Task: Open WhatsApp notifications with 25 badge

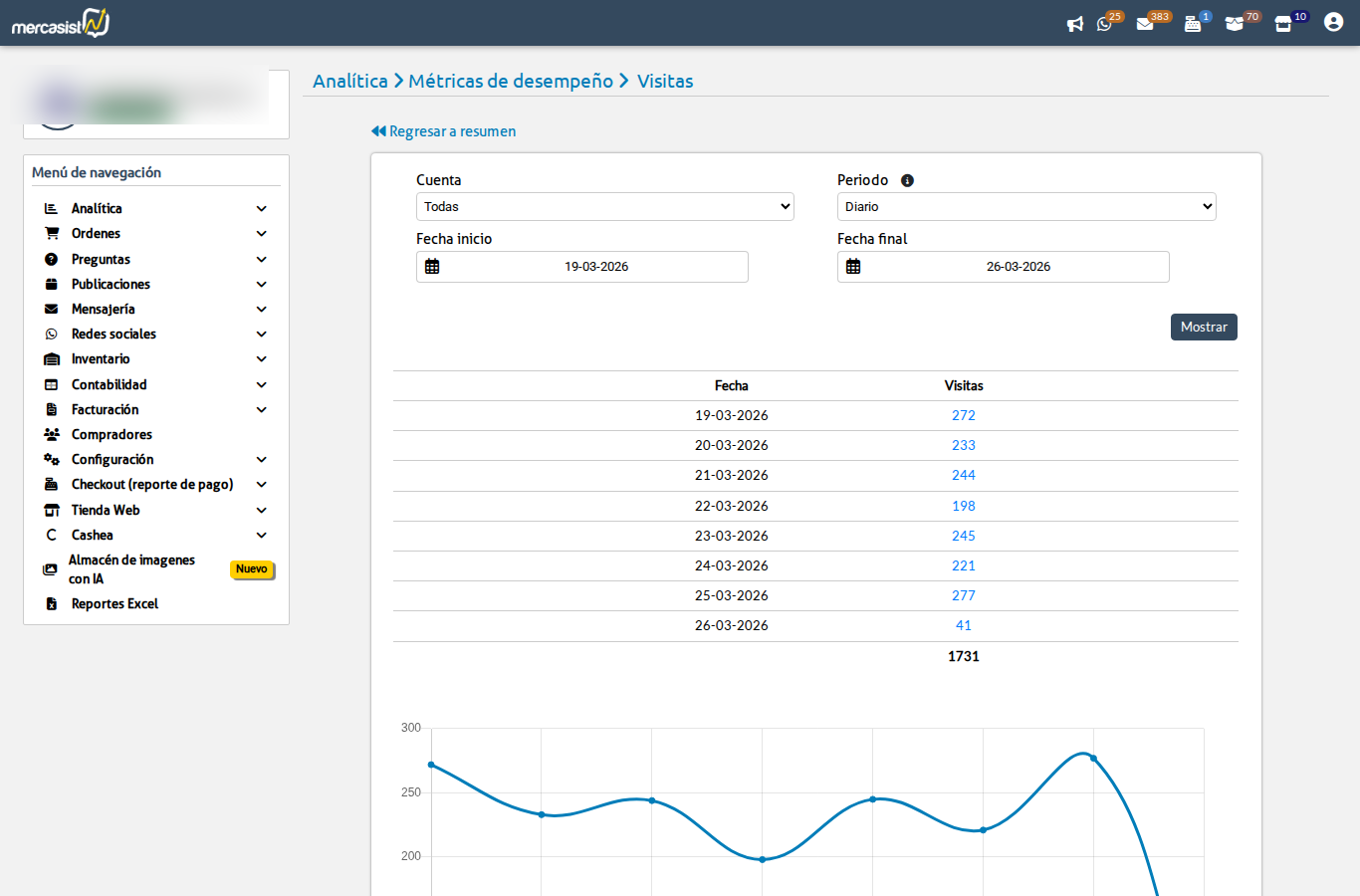Action: 1105,24
